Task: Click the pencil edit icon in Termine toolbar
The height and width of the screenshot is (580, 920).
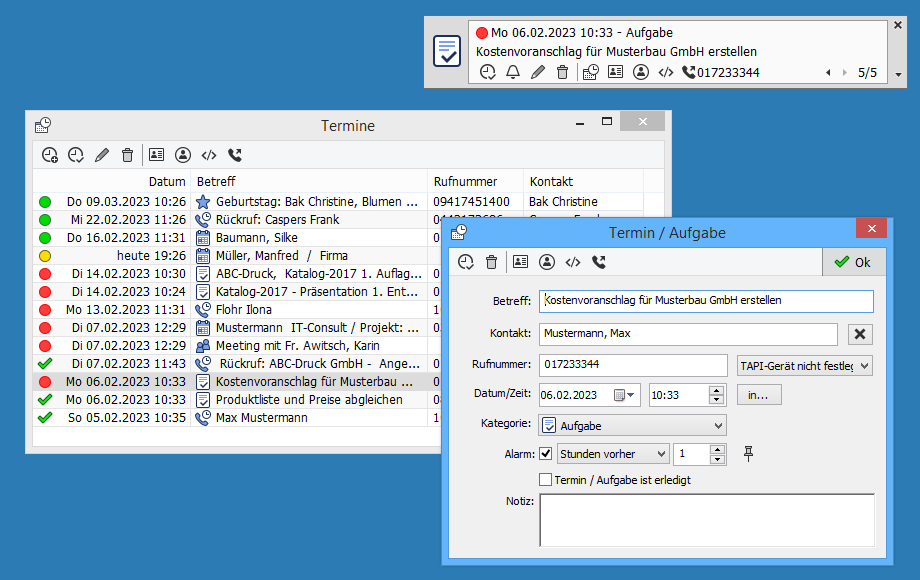Action: [101, 155]
